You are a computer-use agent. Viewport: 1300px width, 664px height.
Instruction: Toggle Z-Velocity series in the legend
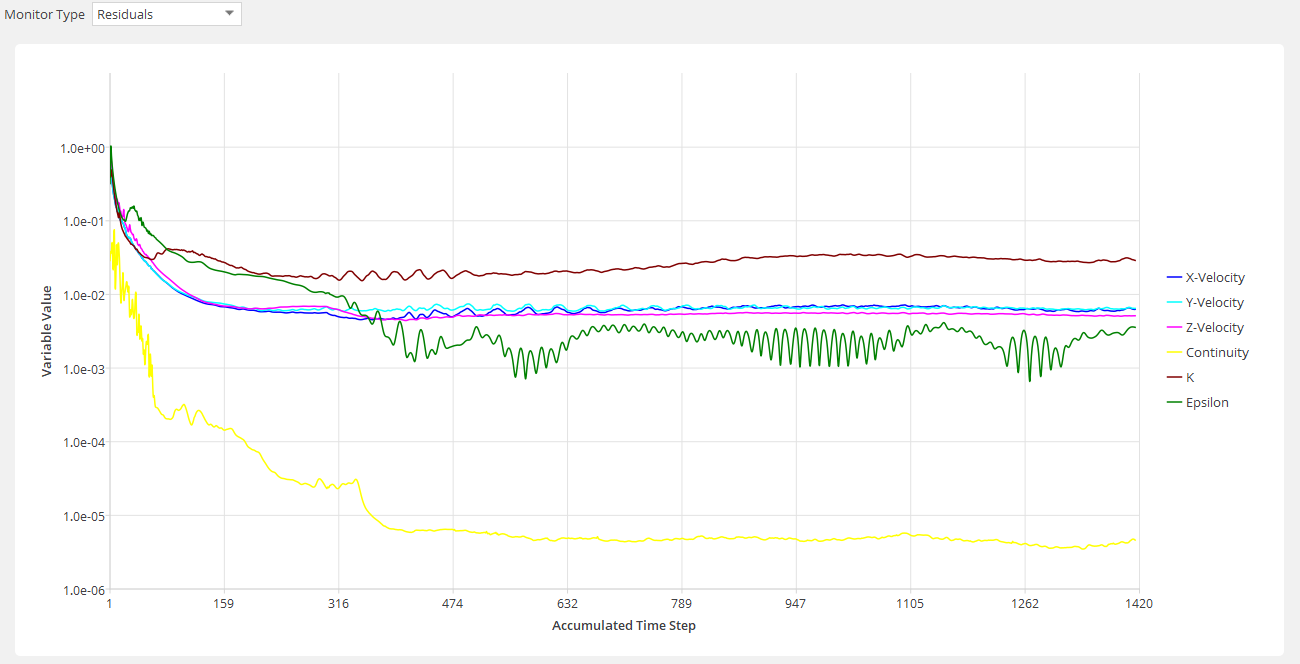[1206, 327]
